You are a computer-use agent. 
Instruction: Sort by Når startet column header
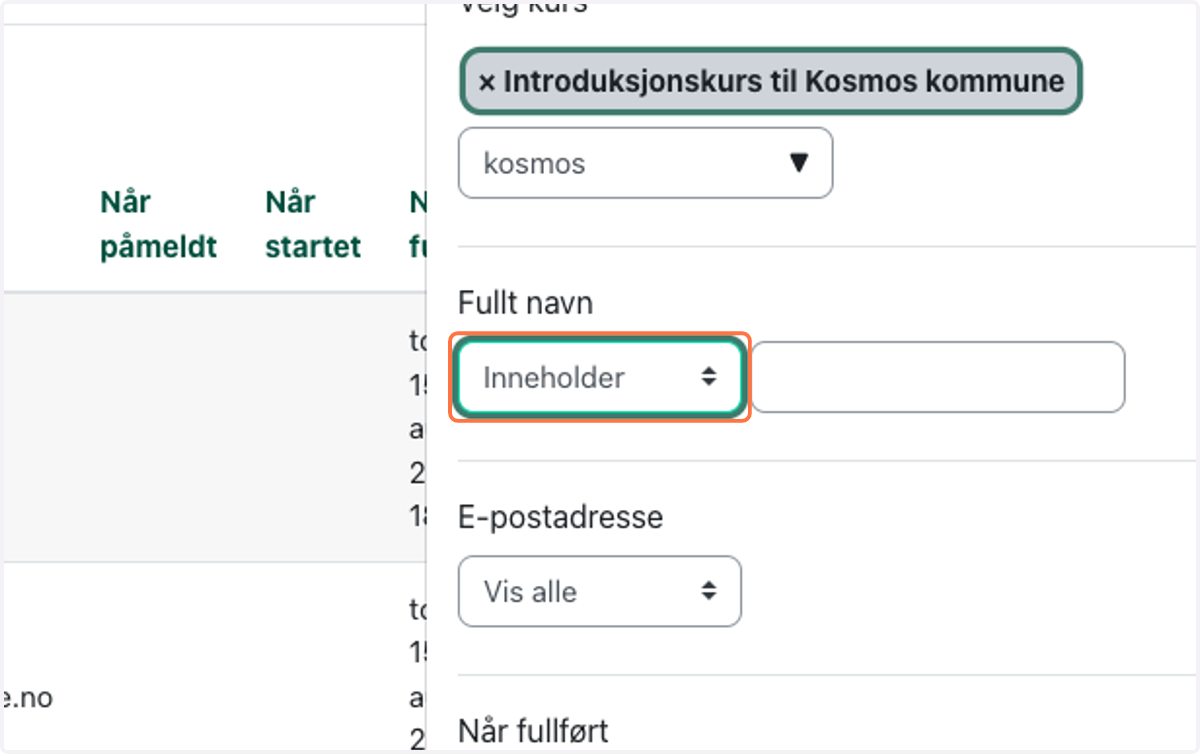click(x=313, y=224)
